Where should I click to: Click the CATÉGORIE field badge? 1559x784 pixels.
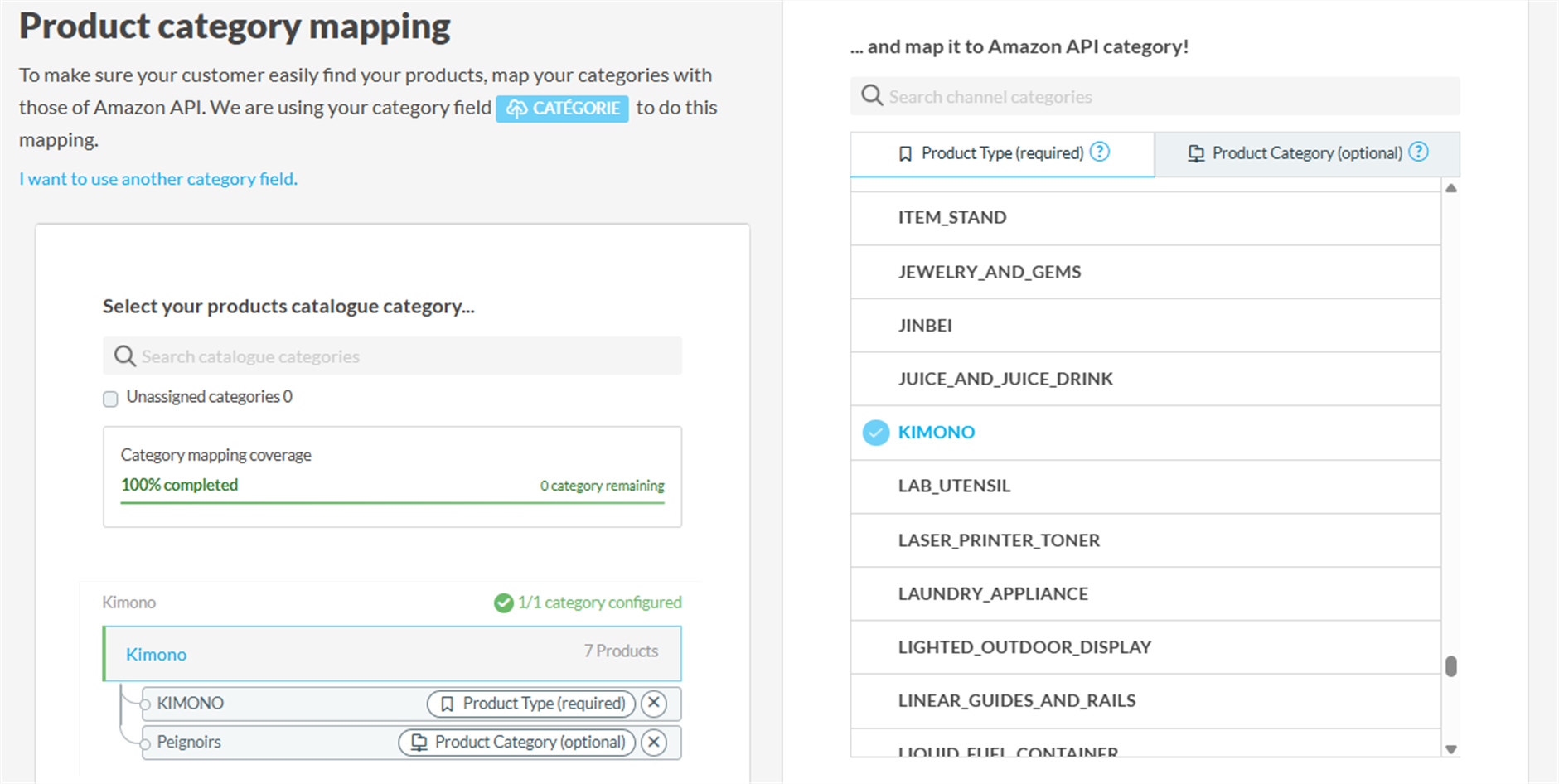coord(562,109)
